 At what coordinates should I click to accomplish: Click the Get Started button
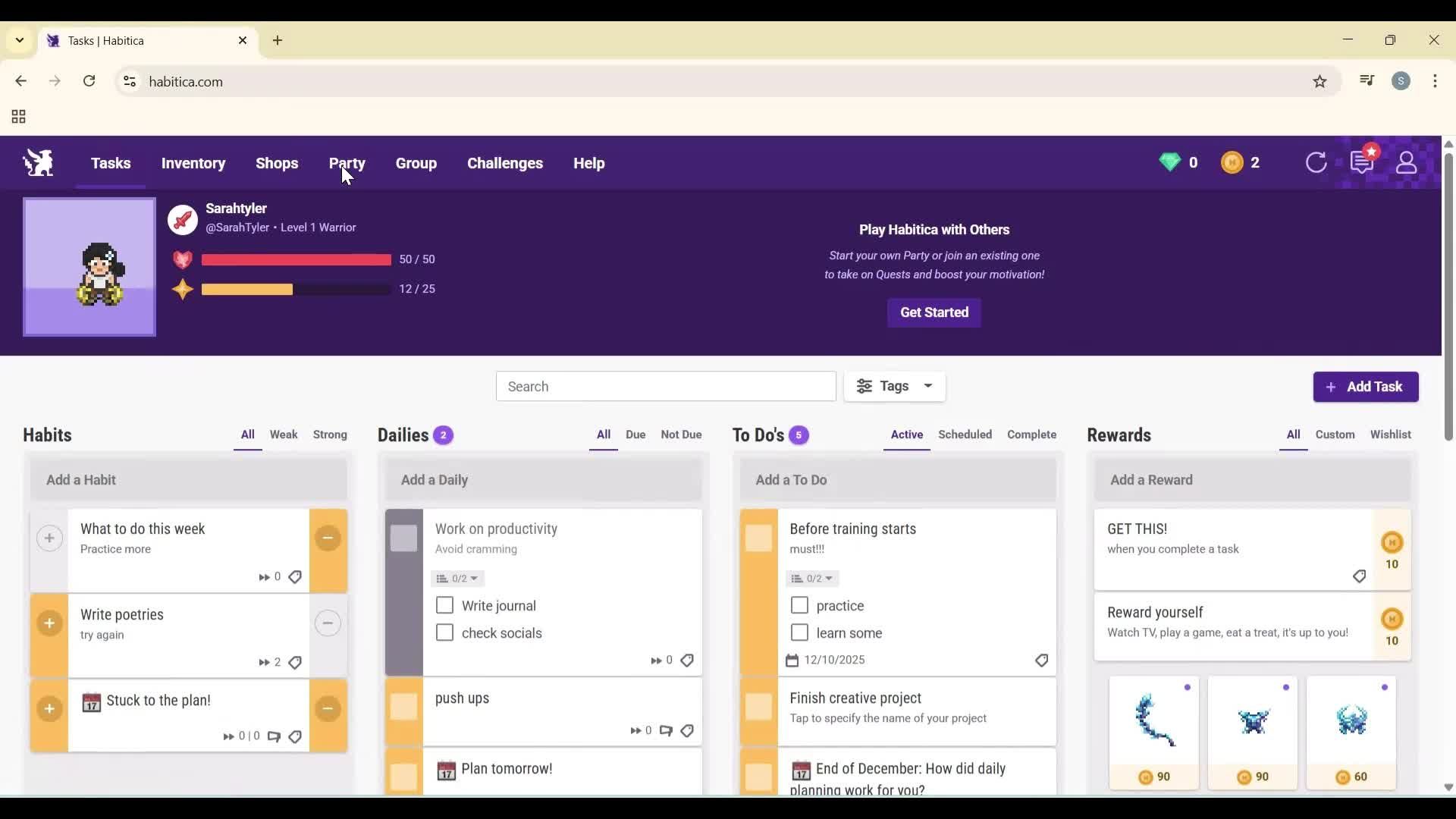[934, 312]
